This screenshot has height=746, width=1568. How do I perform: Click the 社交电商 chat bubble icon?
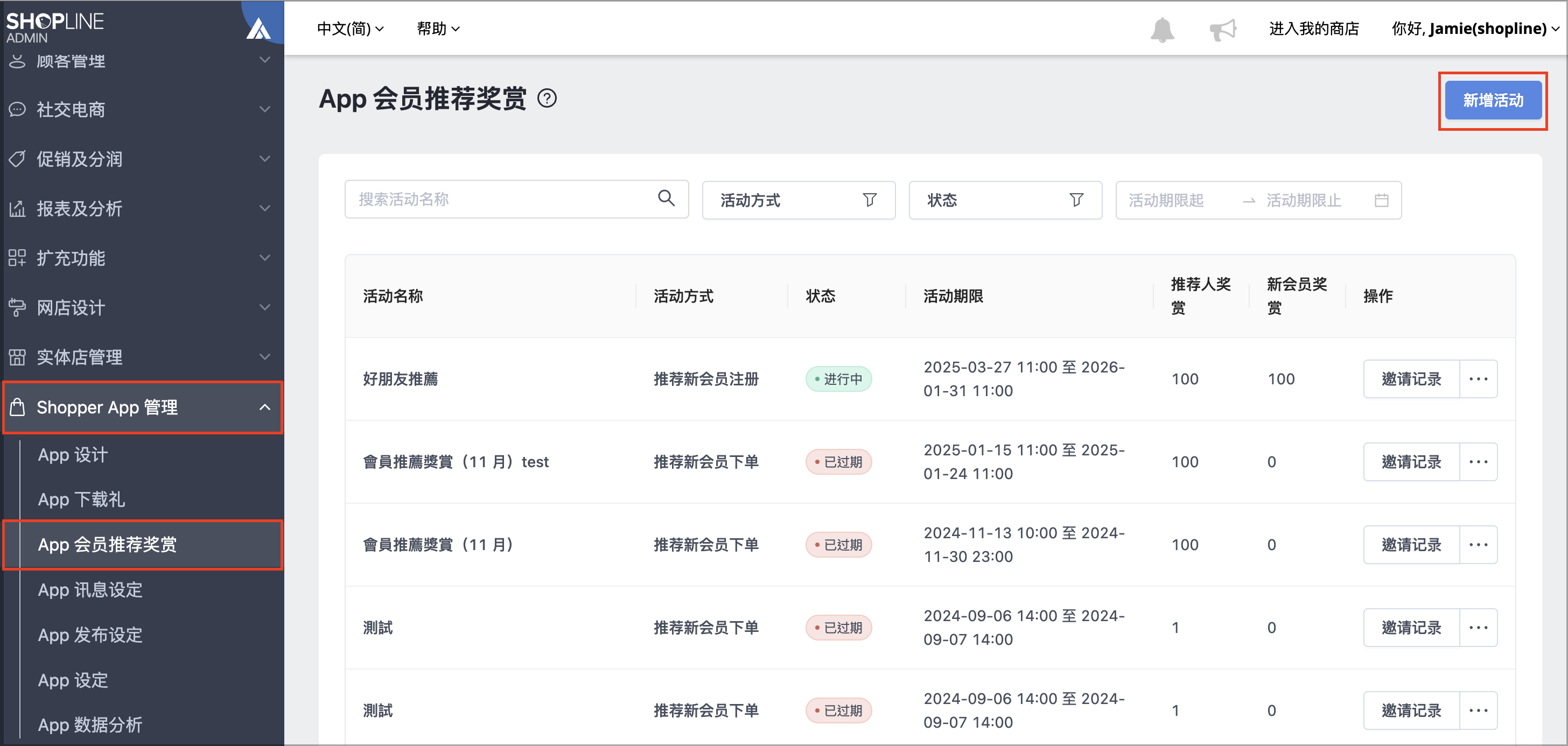(17, 109)
